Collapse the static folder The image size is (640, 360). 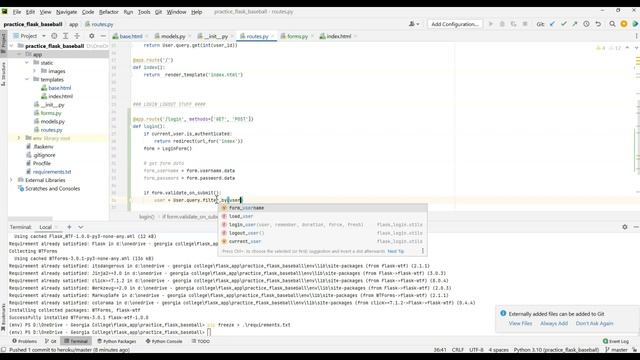pyautogui.click(x=27, y=63)
